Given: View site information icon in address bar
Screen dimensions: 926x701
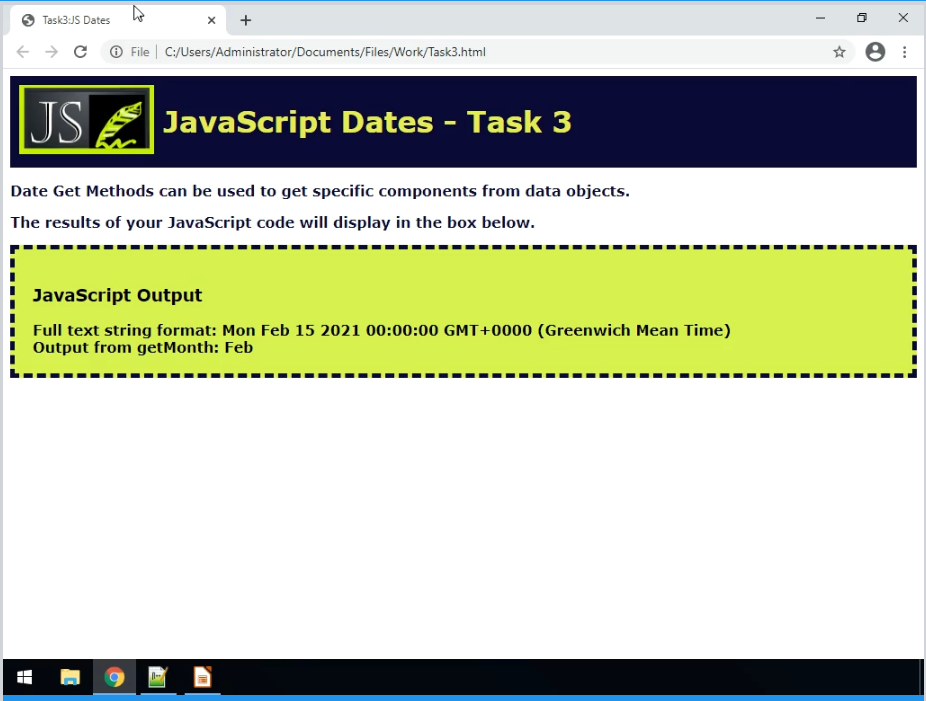Looking at the screenshot, I should pos(116,52).
